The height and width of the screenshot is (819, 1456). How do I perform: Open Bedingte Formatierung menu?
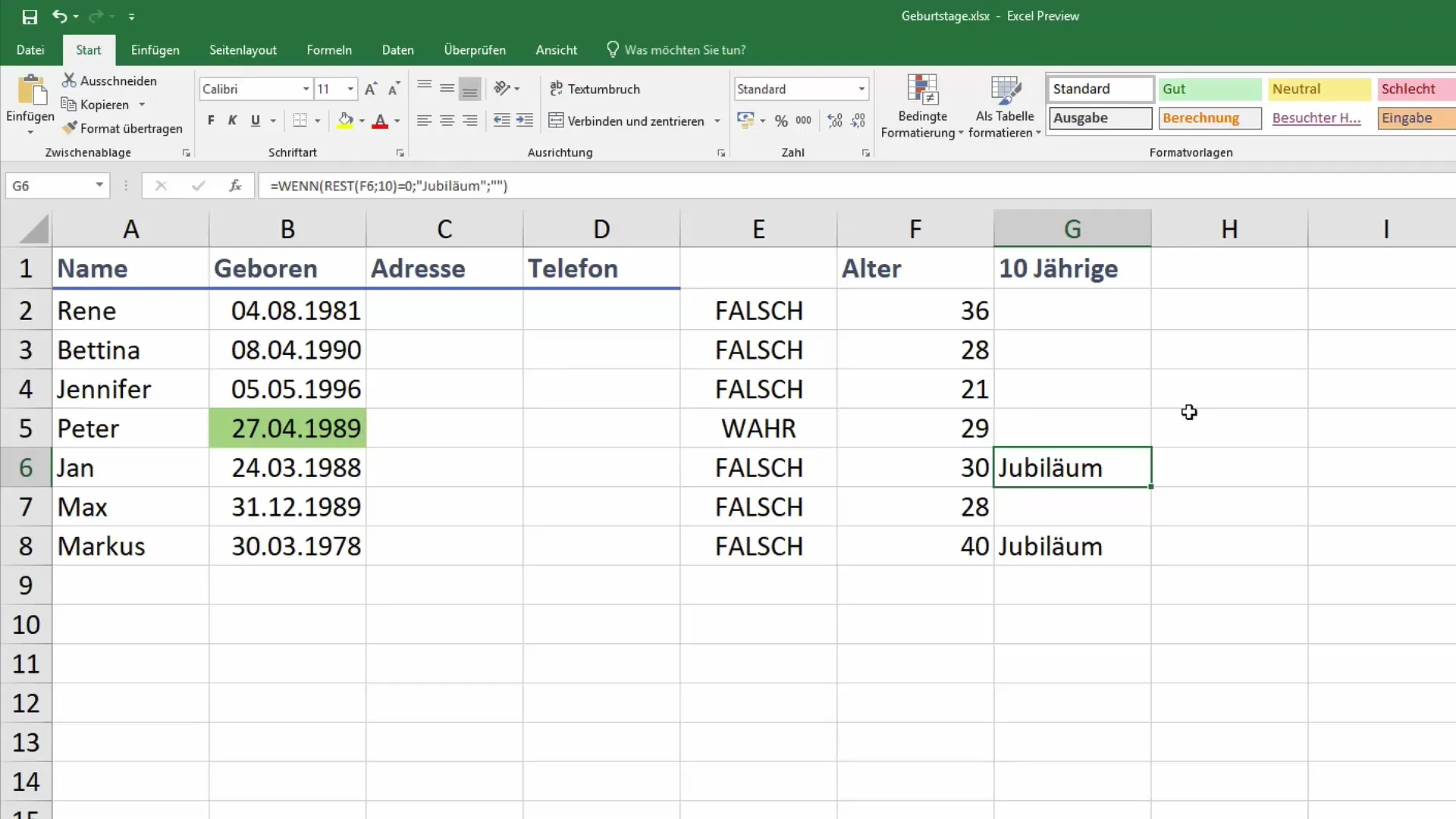tap(922, 106)
